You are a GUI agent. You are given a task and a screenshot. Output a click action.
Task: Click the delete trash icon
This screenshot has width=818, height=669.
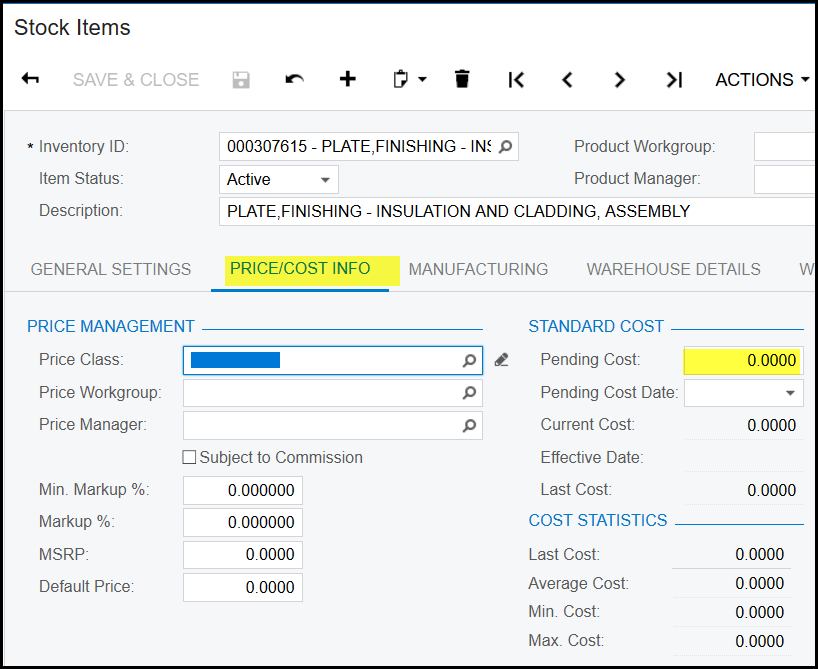tap(461, 80)
